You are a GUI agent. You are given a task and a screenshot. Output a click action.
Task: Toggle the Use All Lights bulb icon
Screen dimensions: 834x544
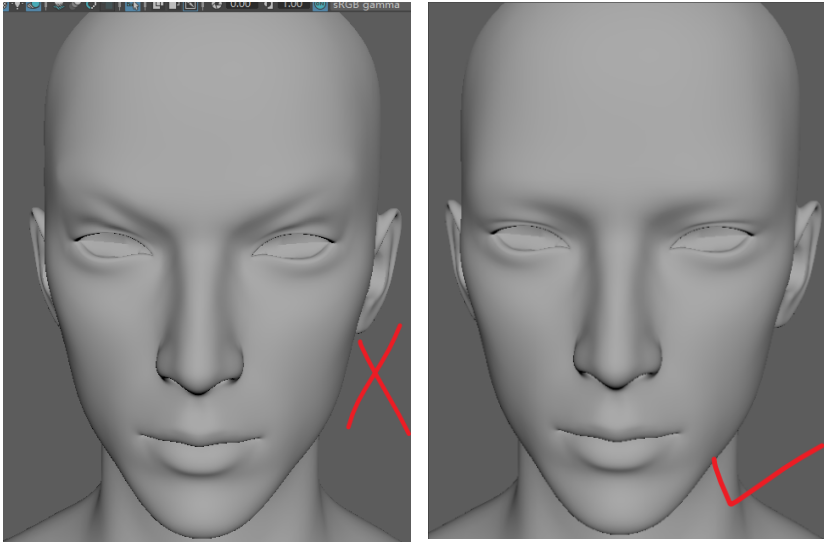point(18,5)
